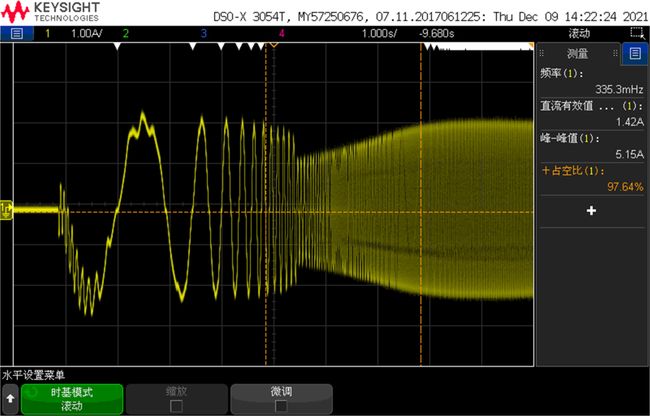
Task: Click the zoom selection box icon top right
Action: point(635,33)
